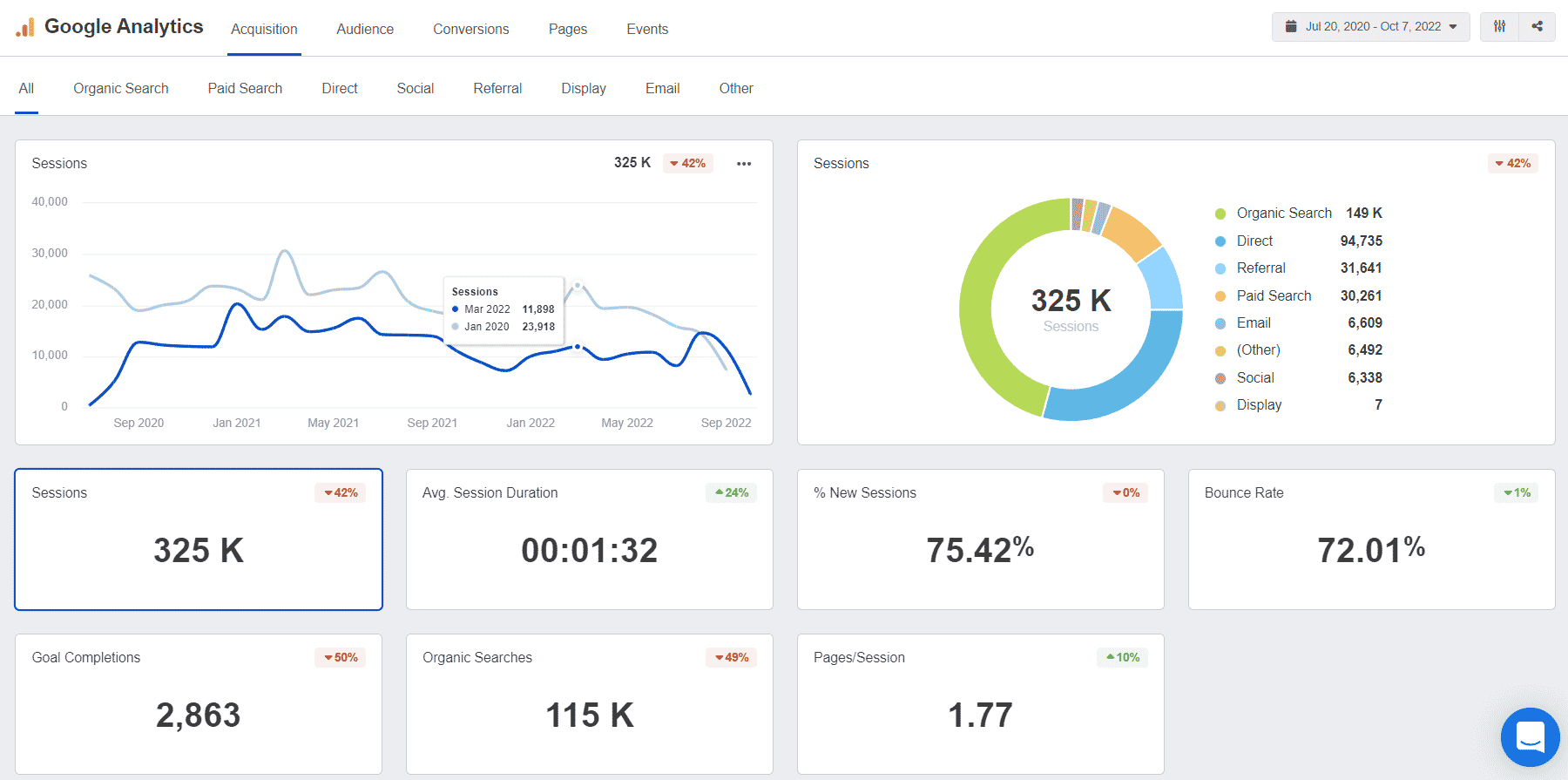The image size is (1568, 780).
Task: Select the Email sub-tab
Action: (662, 88)
